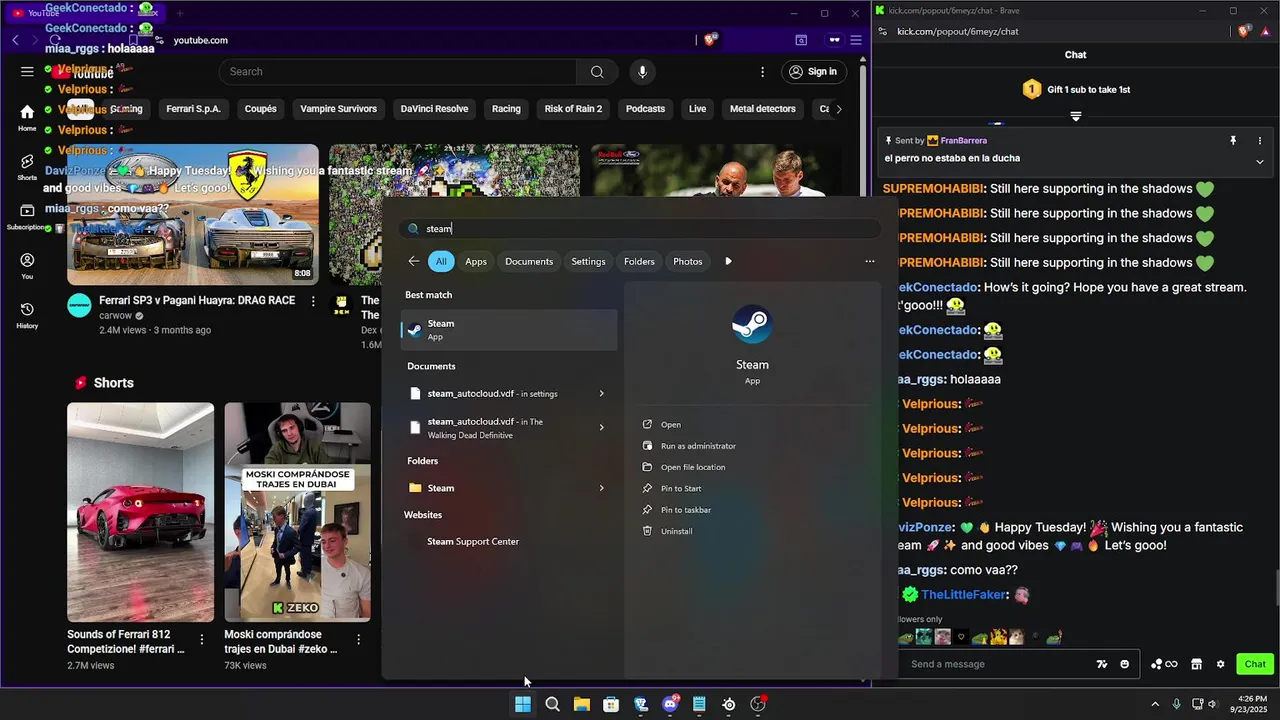Screen dimensions: 1280x720
Task: Select the Podcasts topic chip
Action: [x=645, y=109]
